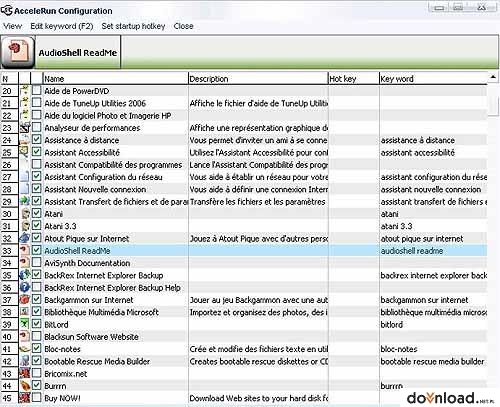The image size is (500, 407).
Task: Click Edit keyword (F2) menu item
Action: (62, 26)
